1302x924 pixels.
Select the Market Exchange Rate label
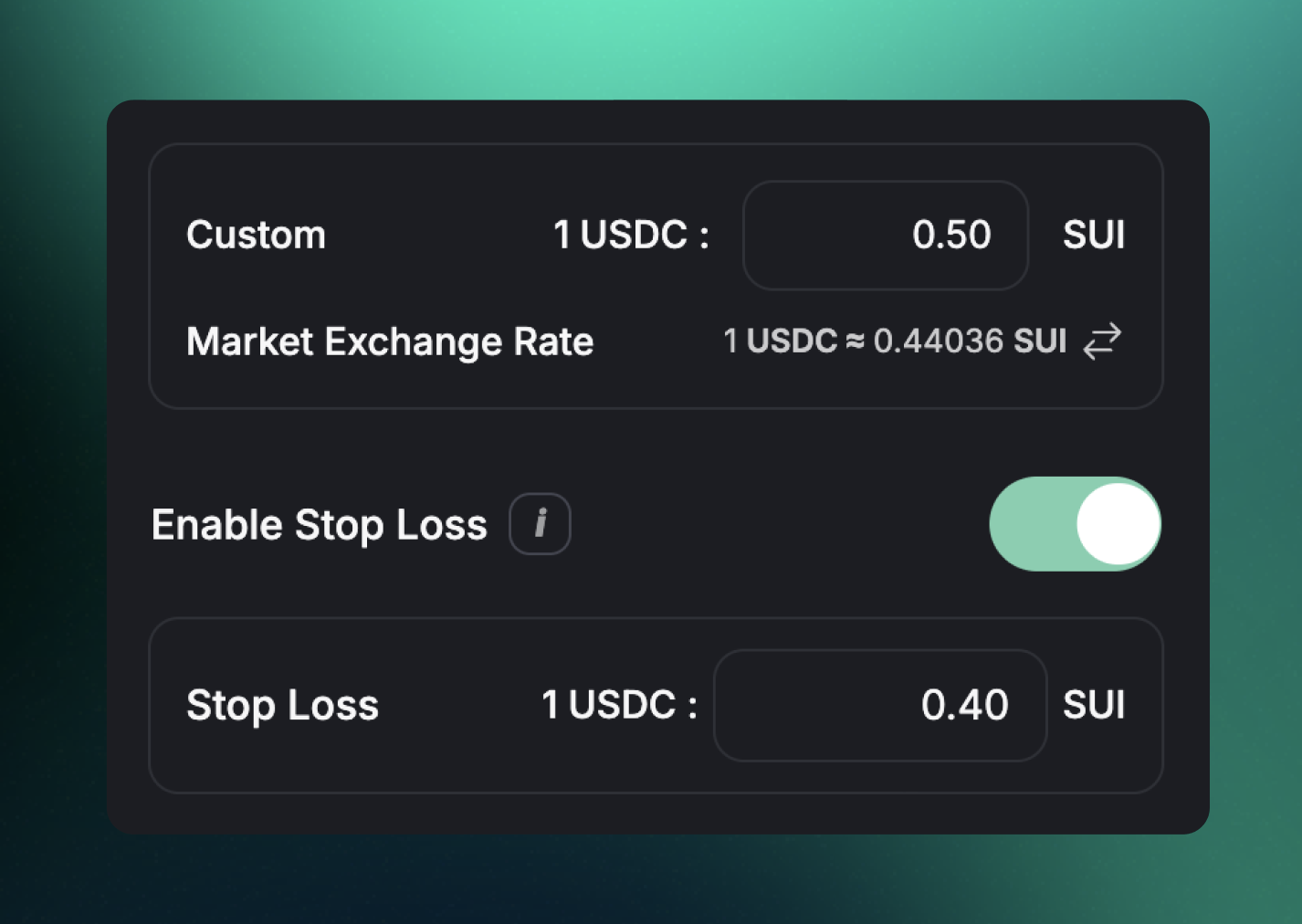point(390,342)
